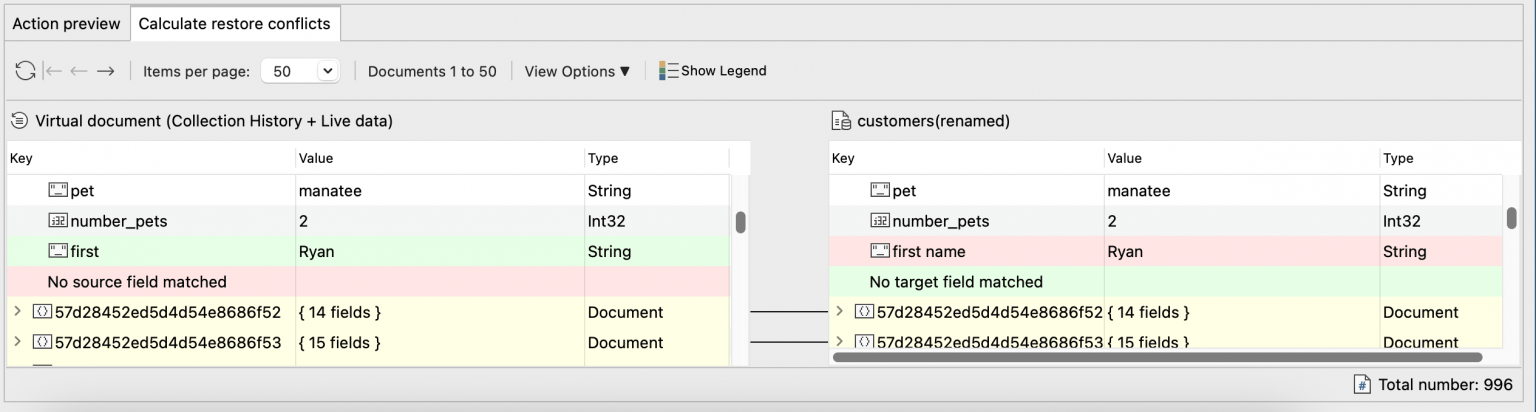Click the refresh icon in the toolbar
This screenshot has height=412, width=1536.
point(25,71)
